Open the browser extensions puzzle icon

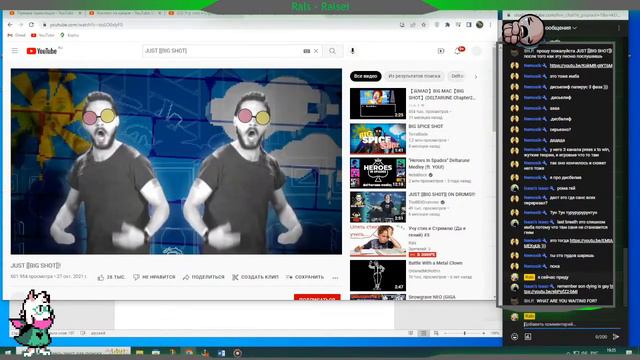pos(447,25)
